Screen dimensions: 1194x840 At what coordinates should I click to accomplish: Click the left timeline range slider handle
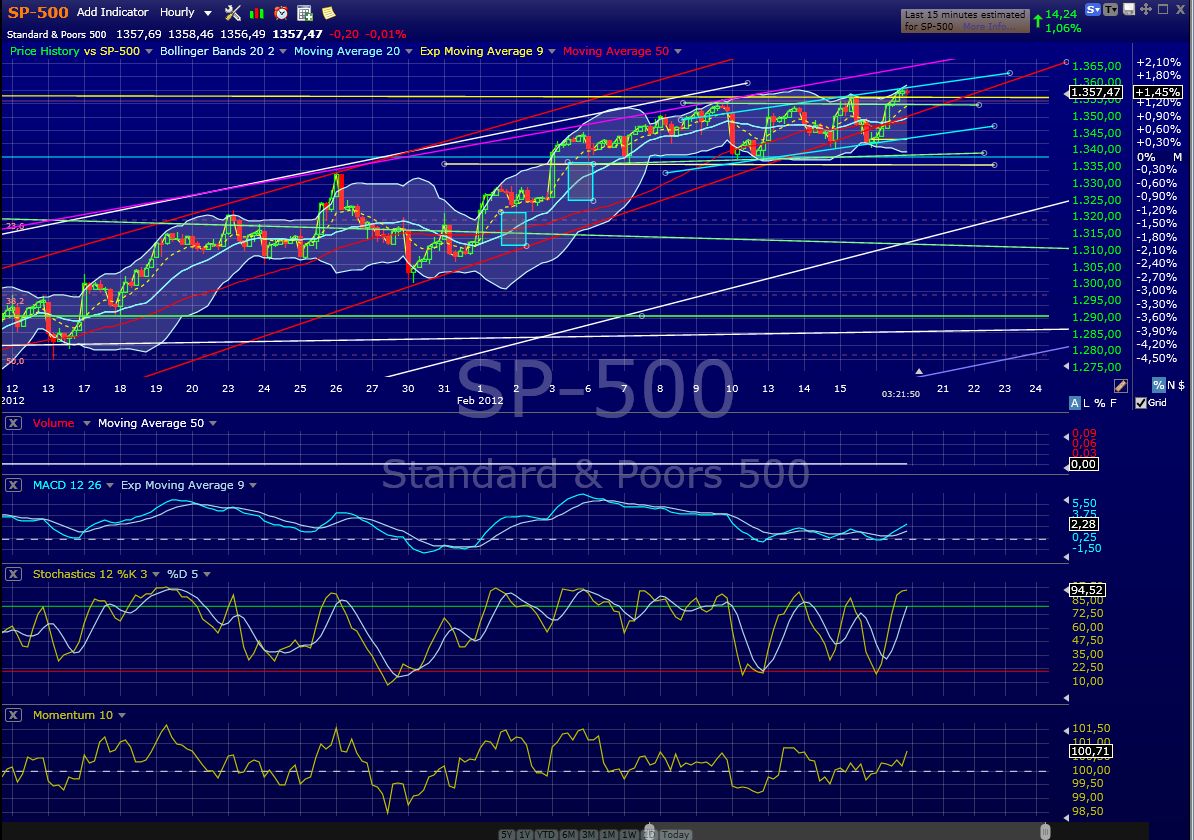pos(650,830)
